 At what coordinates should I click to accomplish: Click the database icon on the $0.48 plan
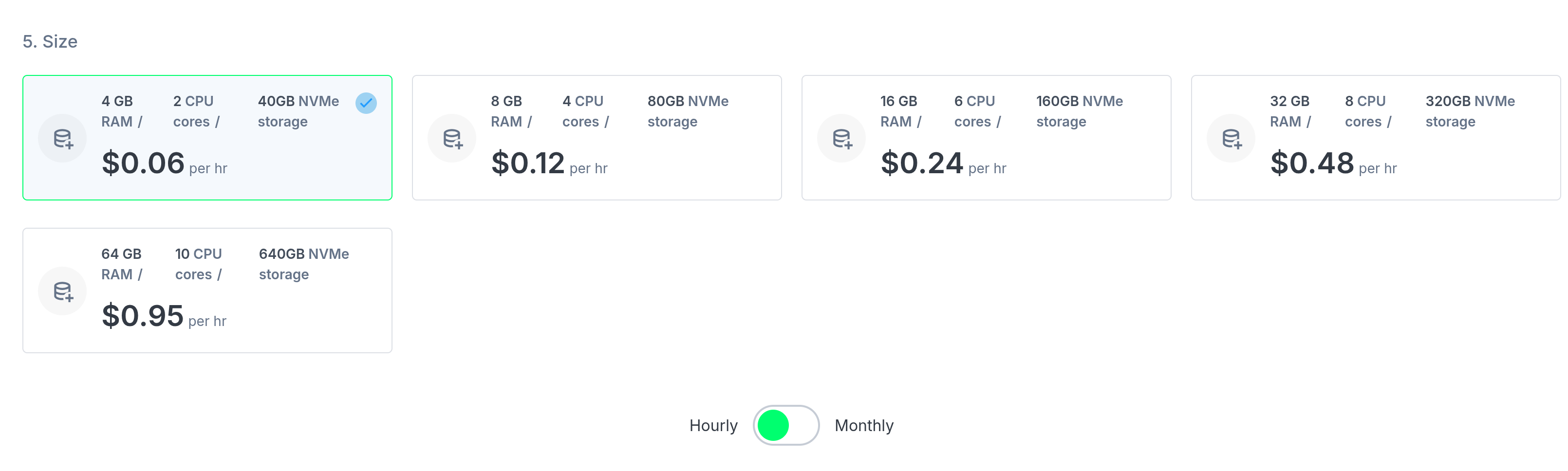pyautogui.click(x=1231, y=138)
